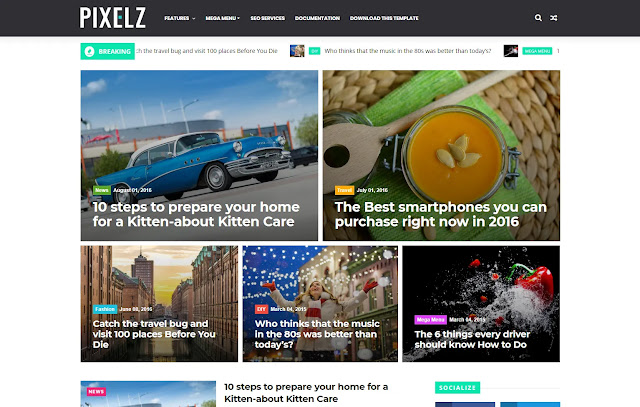Image resolution: width=640 pixels, height=407 pixels.
Task: Click the pink NEWS badge on lower post
Action: (96, 391)
